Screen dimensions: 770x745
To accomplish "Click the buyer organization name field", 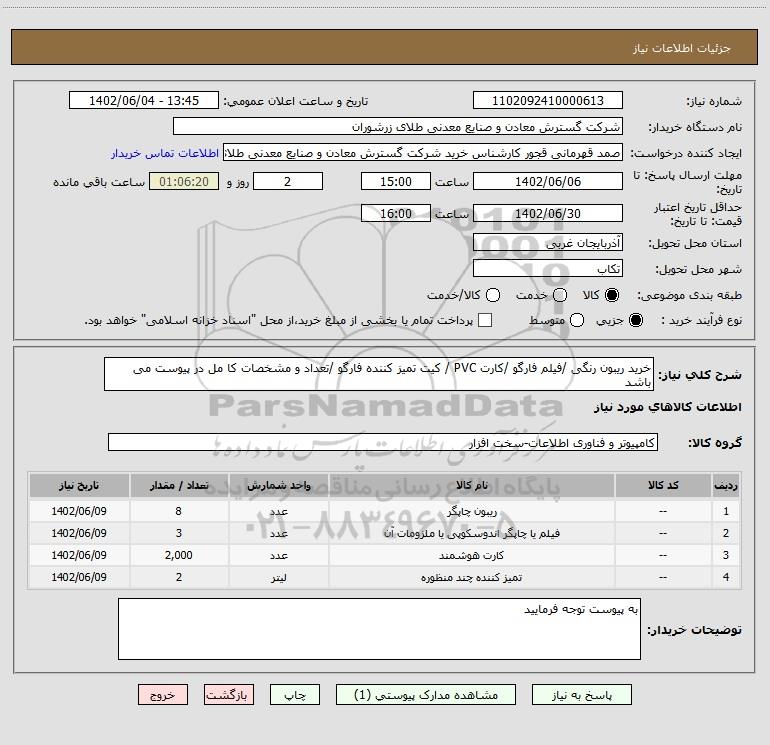I will point(398,127).
